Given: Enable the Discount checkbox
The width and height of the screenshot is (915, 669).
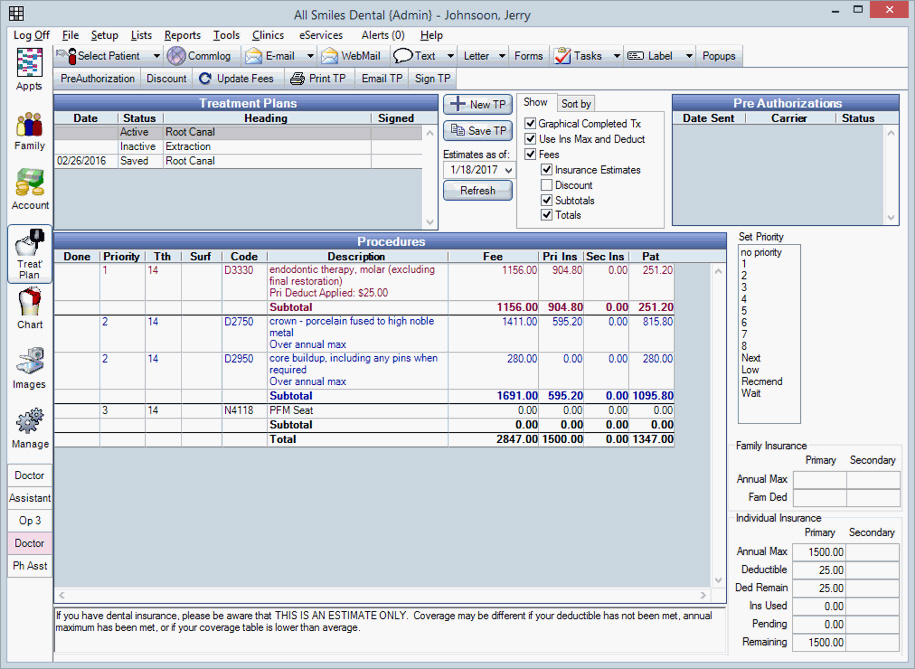Looking at the screenshot, I should click(x=547, y=185).
